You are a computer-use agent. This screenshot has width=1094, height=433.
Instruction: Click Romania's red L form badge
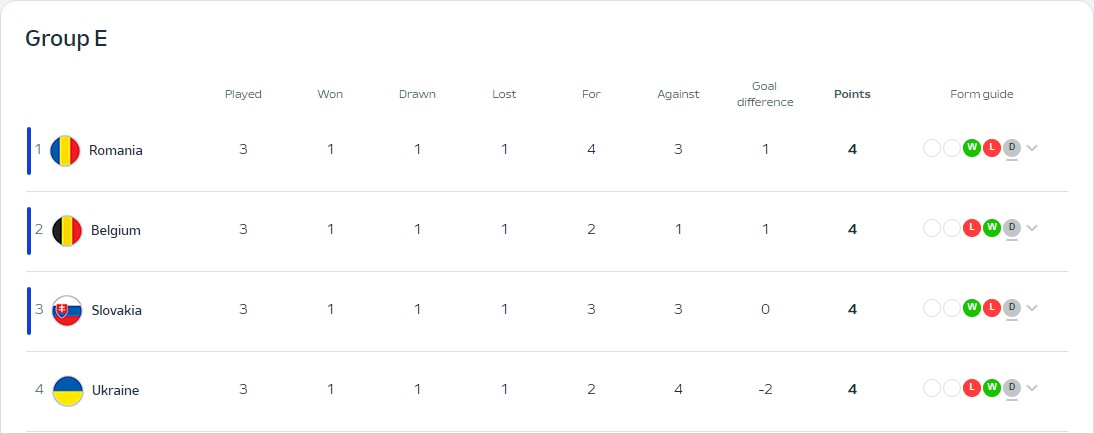pyautogui.click(x=991, y=148)
